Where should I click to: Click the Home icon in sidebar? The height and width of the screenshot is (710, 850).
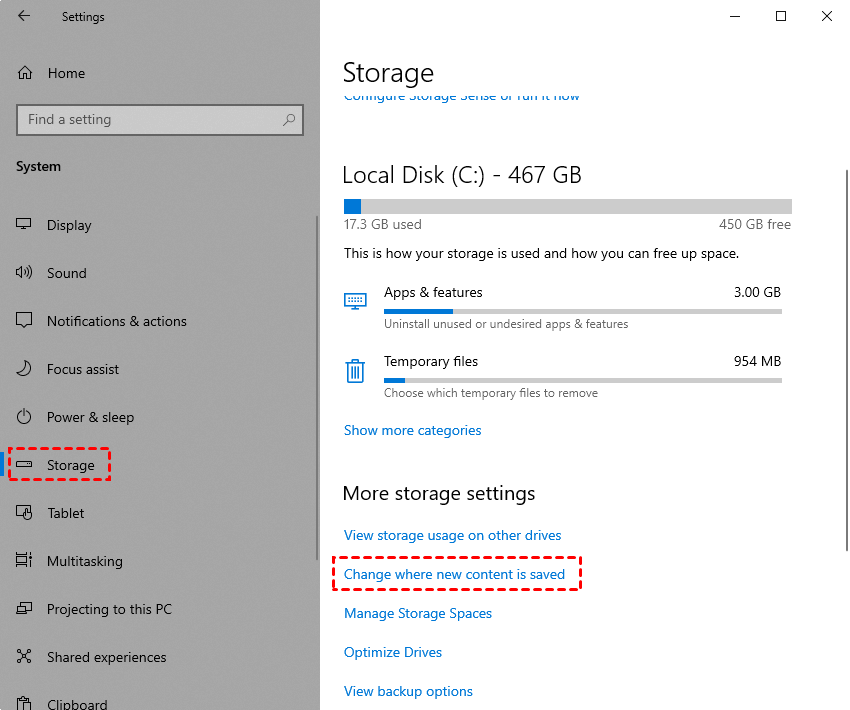click(x=25, y=73)
